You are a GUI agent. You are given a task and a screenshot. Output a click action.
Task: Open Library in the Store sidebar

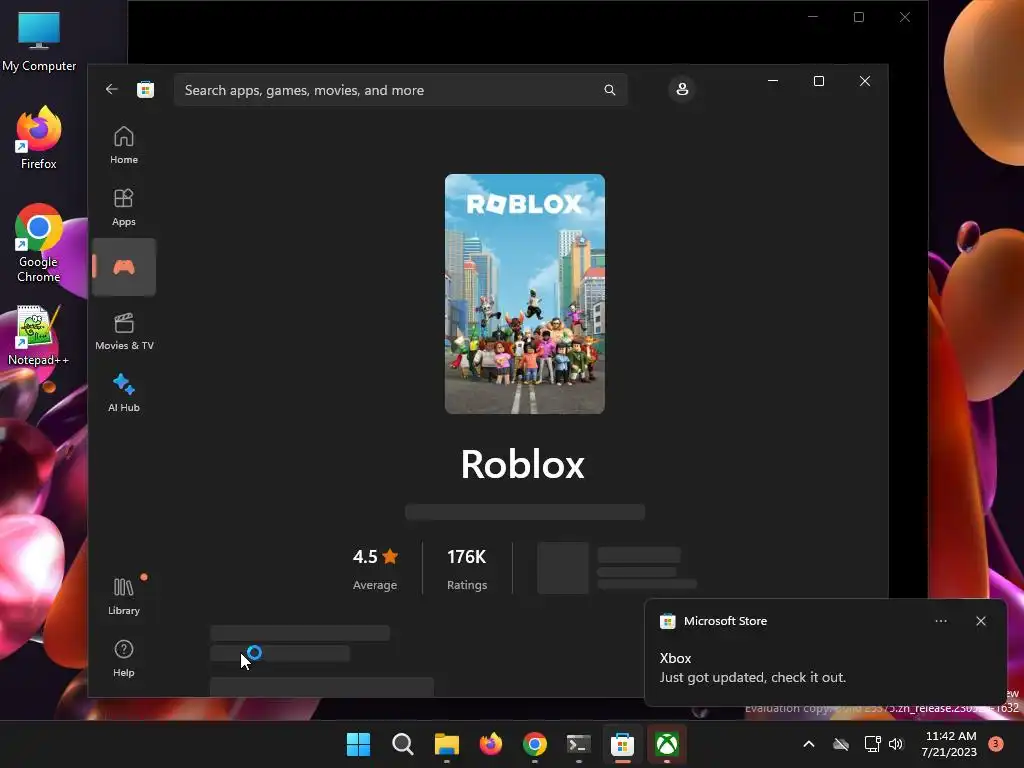(x=123, y=596)
